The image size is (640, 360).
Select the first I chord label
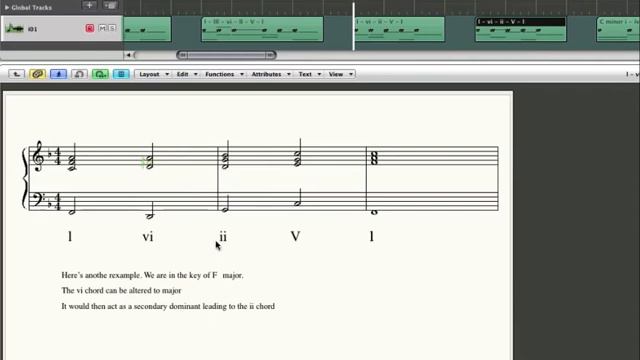pyautogui.click(x=70, y=236)
